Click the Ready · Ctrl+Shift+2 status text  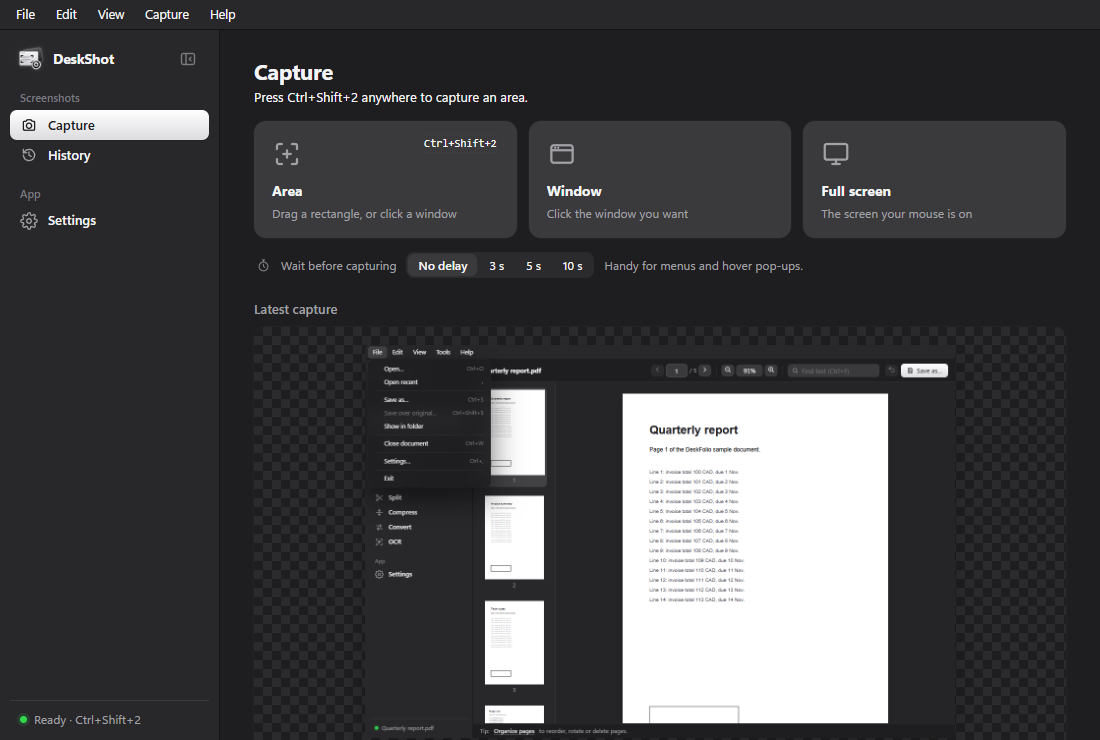(x=87, y=720)
